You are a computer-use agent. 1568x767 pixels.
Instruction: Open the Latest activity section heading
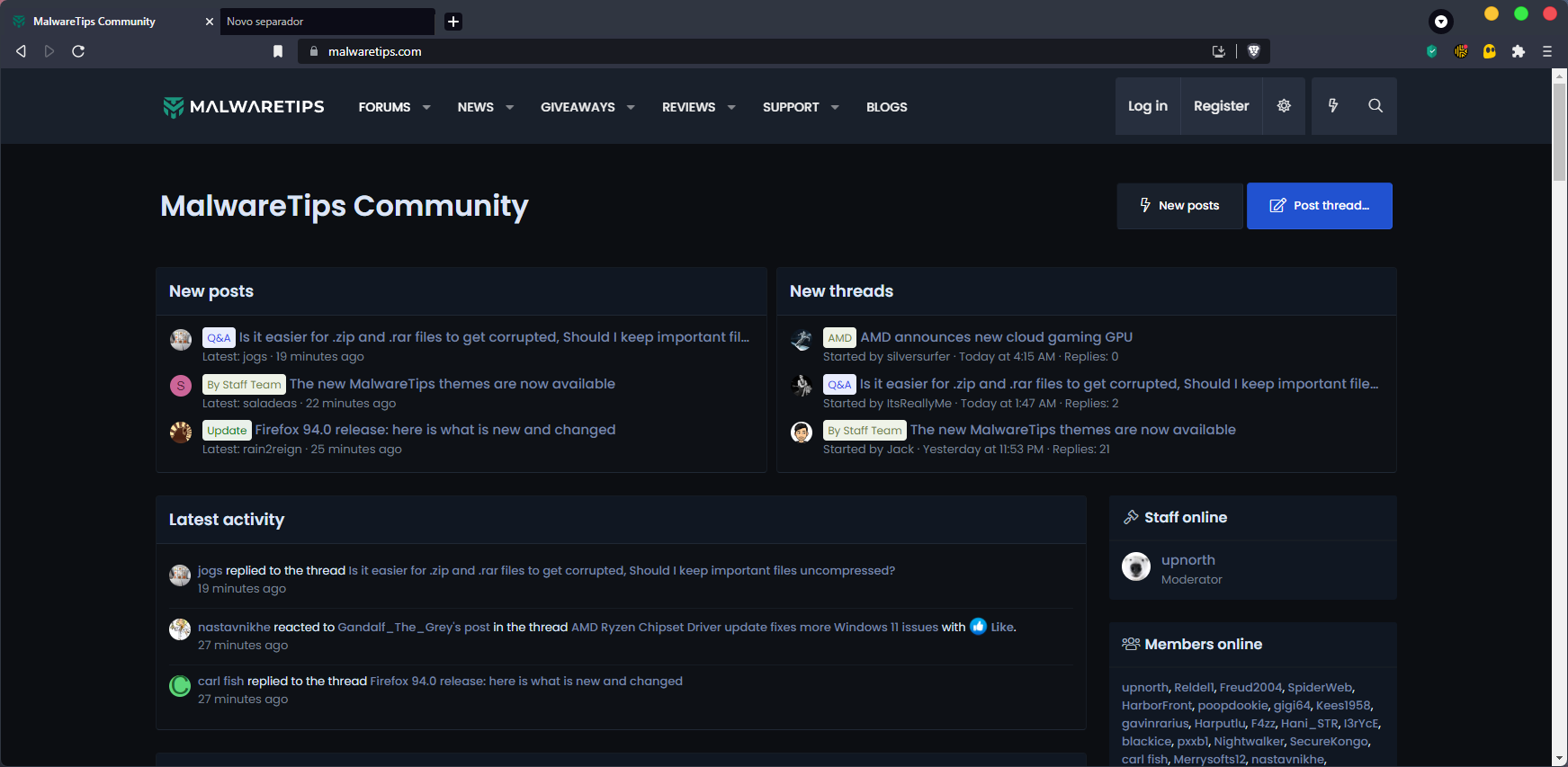[x=227, y=520]
